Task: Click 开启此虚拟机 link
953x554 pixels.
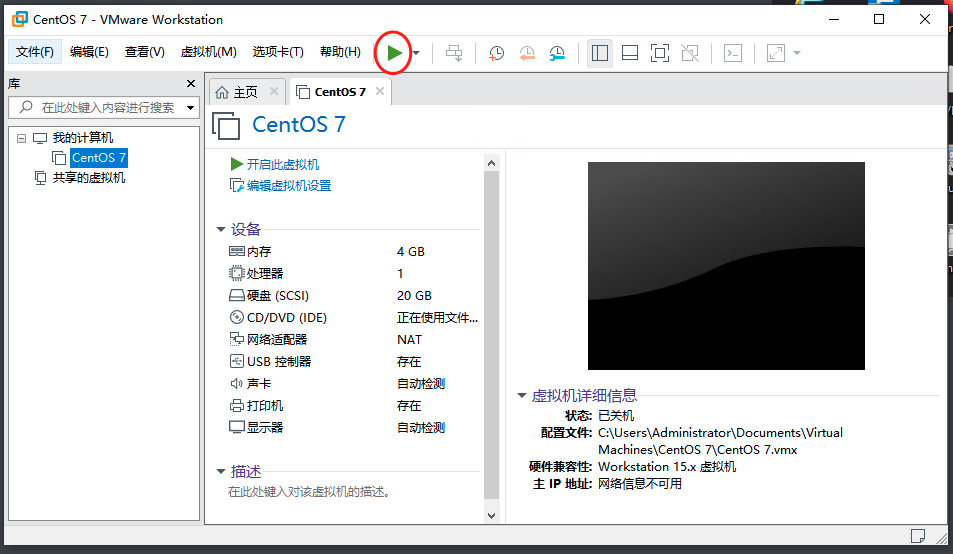Action: coord(283,165)
